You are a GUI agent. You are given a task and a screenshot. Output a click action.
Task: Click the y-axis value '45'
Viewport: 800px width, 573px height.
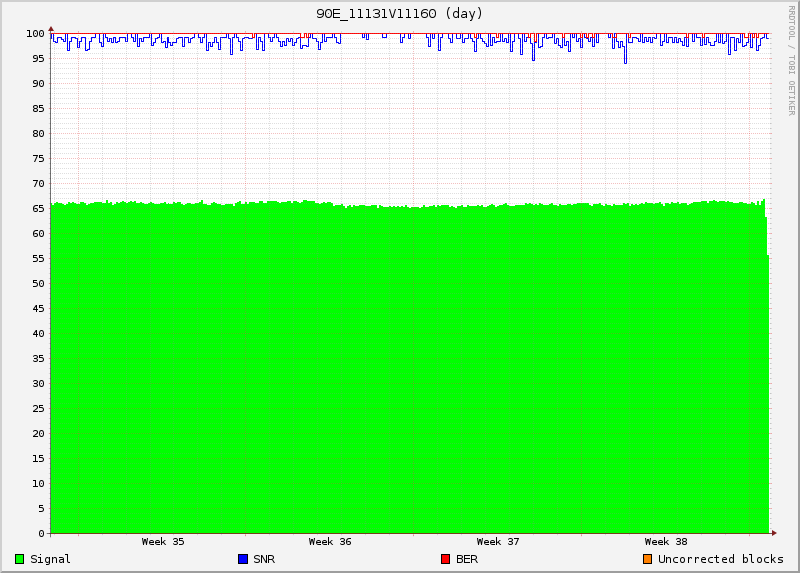(38, 309)
